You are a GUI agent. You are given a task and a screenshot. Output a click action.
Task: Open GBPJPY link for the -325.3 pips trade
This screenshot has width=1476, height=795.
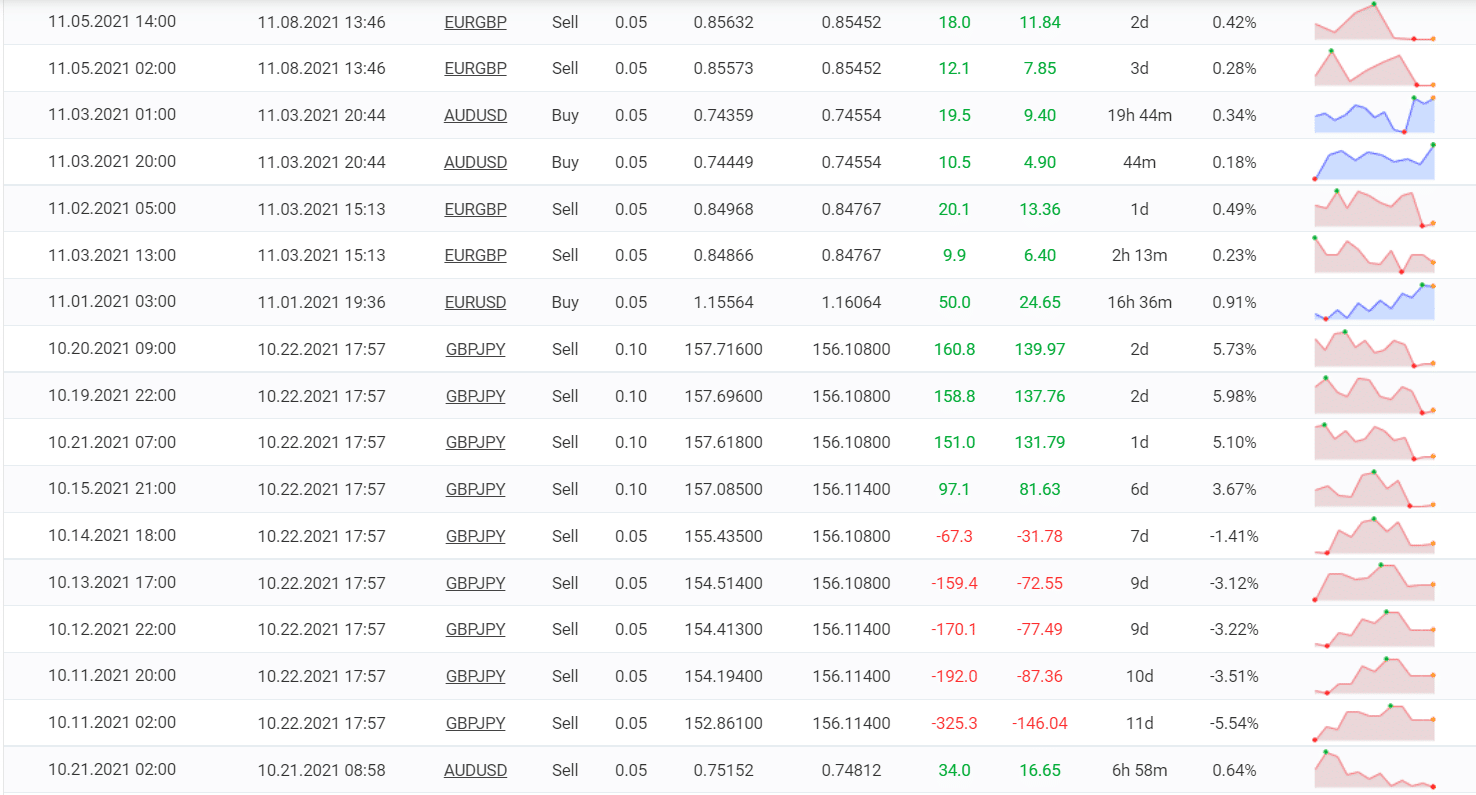pos(475,723)
